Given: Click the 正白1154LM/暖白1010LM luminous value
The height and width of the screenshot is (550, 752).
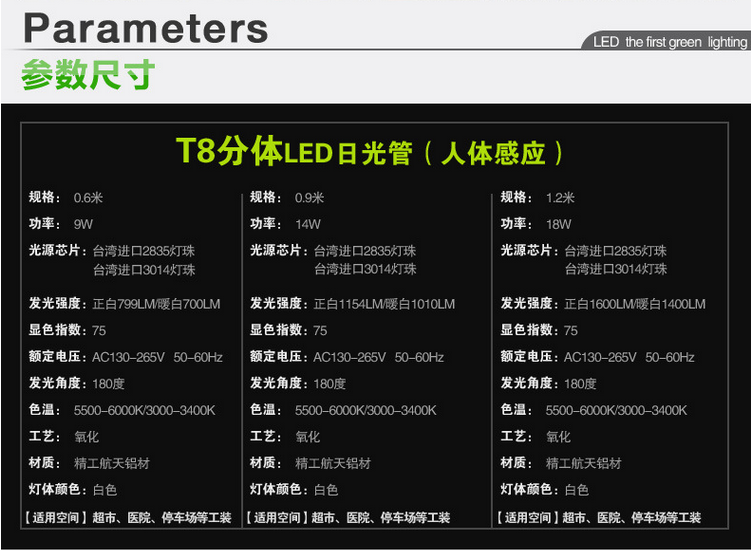Looking at the screenshot, I should (384, 304).
